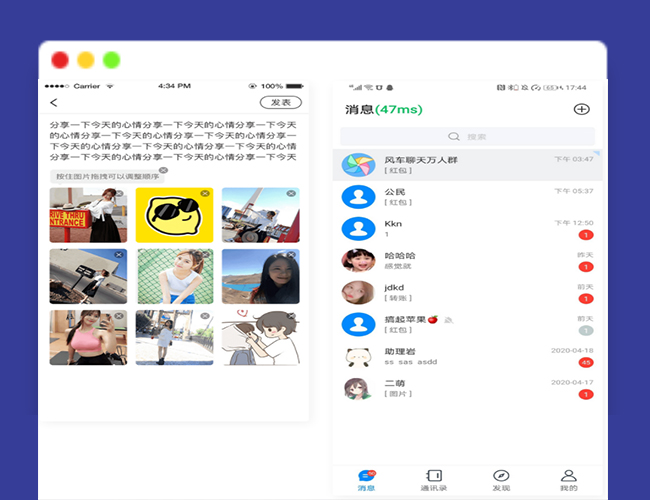Open the 二萌 conversation

point(468,388)
